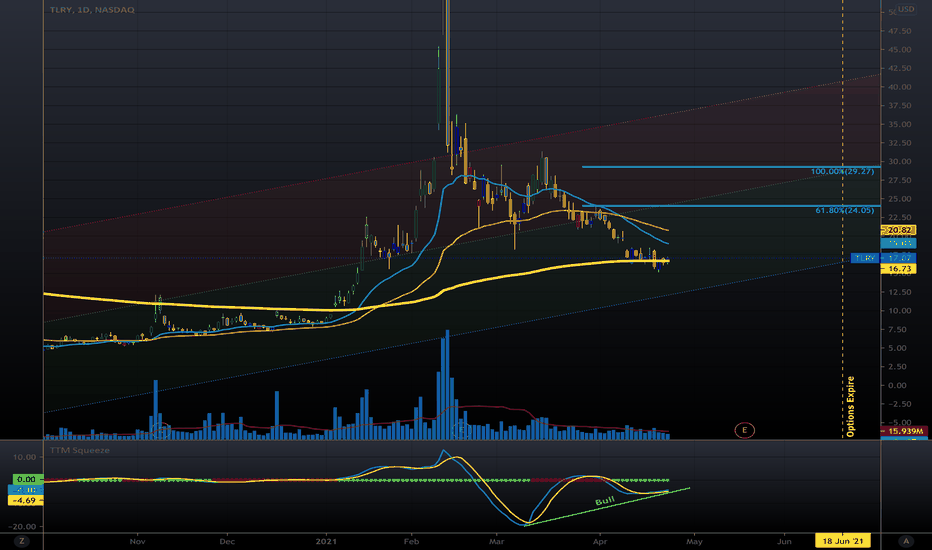Screen dimensions: 932x550
Task: Click the -20.00 label on indicator scale
Action: point(23,527)
